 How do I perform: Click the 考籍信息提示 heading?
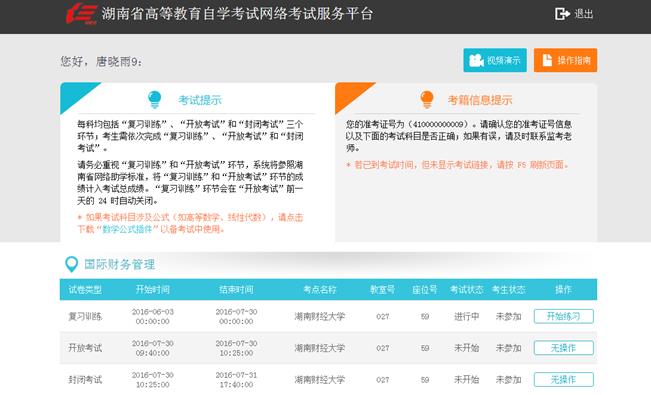point(480,100)
